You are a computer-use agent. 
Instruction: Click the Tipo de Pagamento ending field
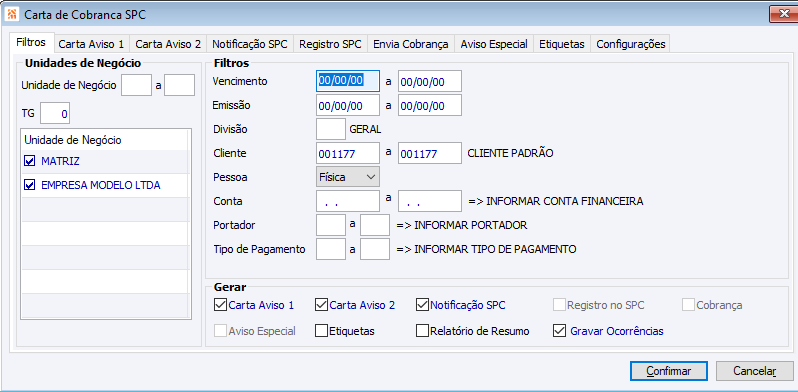click(x=375, y=249)
